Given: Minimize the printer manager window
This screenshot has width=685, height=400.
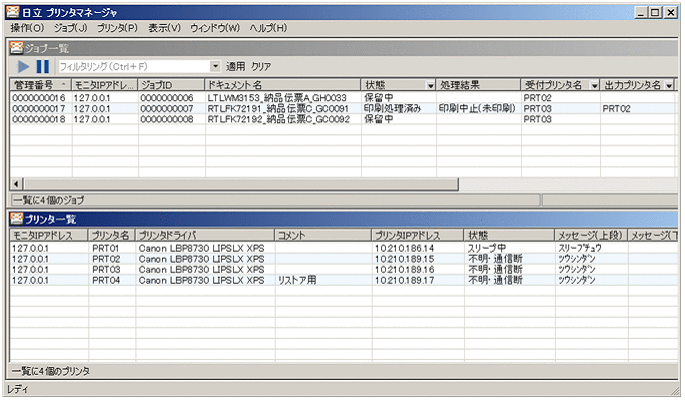Looking at the screenshot, I should click(x=641, y=12).
